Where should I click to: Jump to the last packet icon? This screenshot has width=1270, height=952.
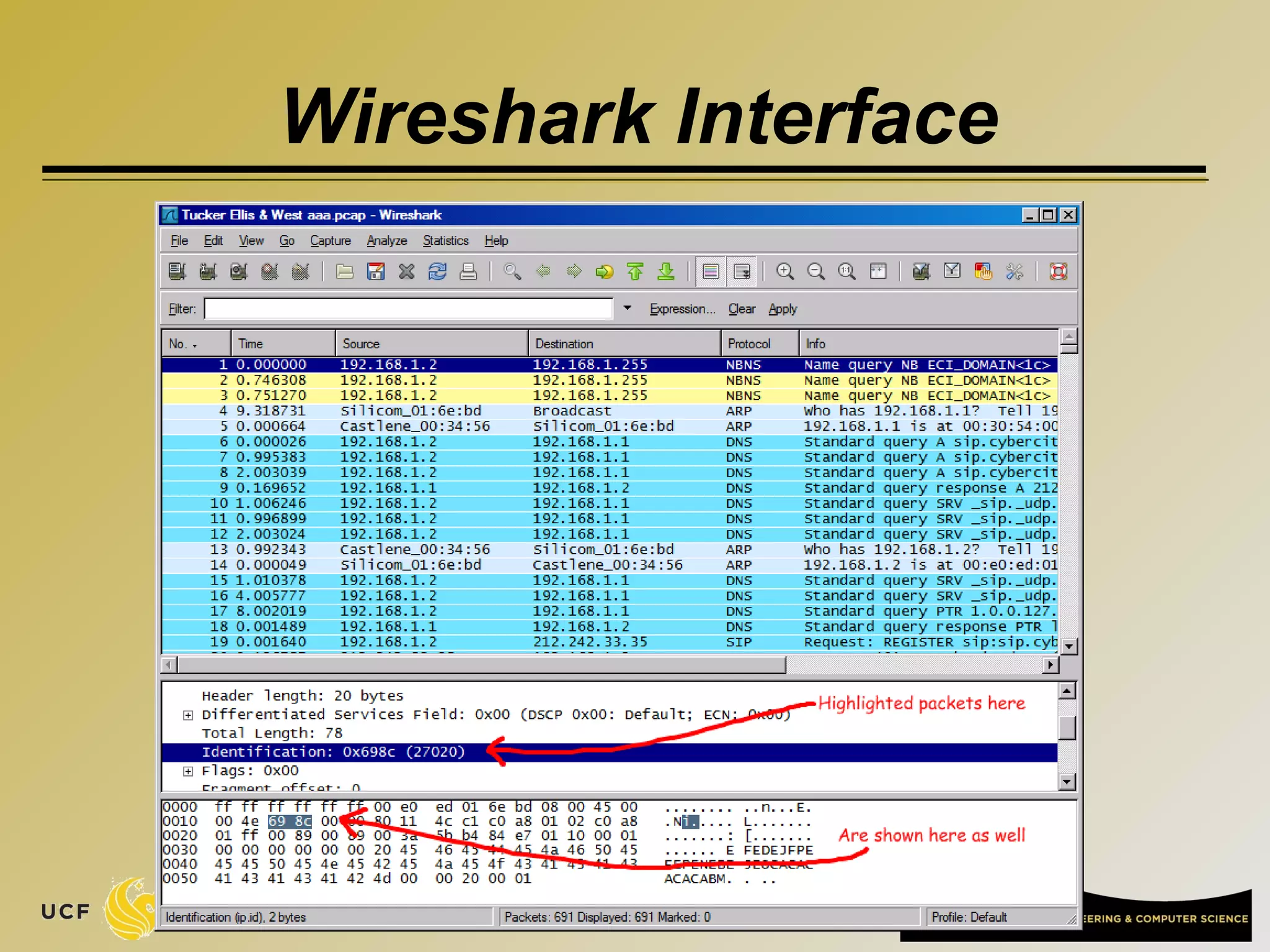tap(667, 271)
